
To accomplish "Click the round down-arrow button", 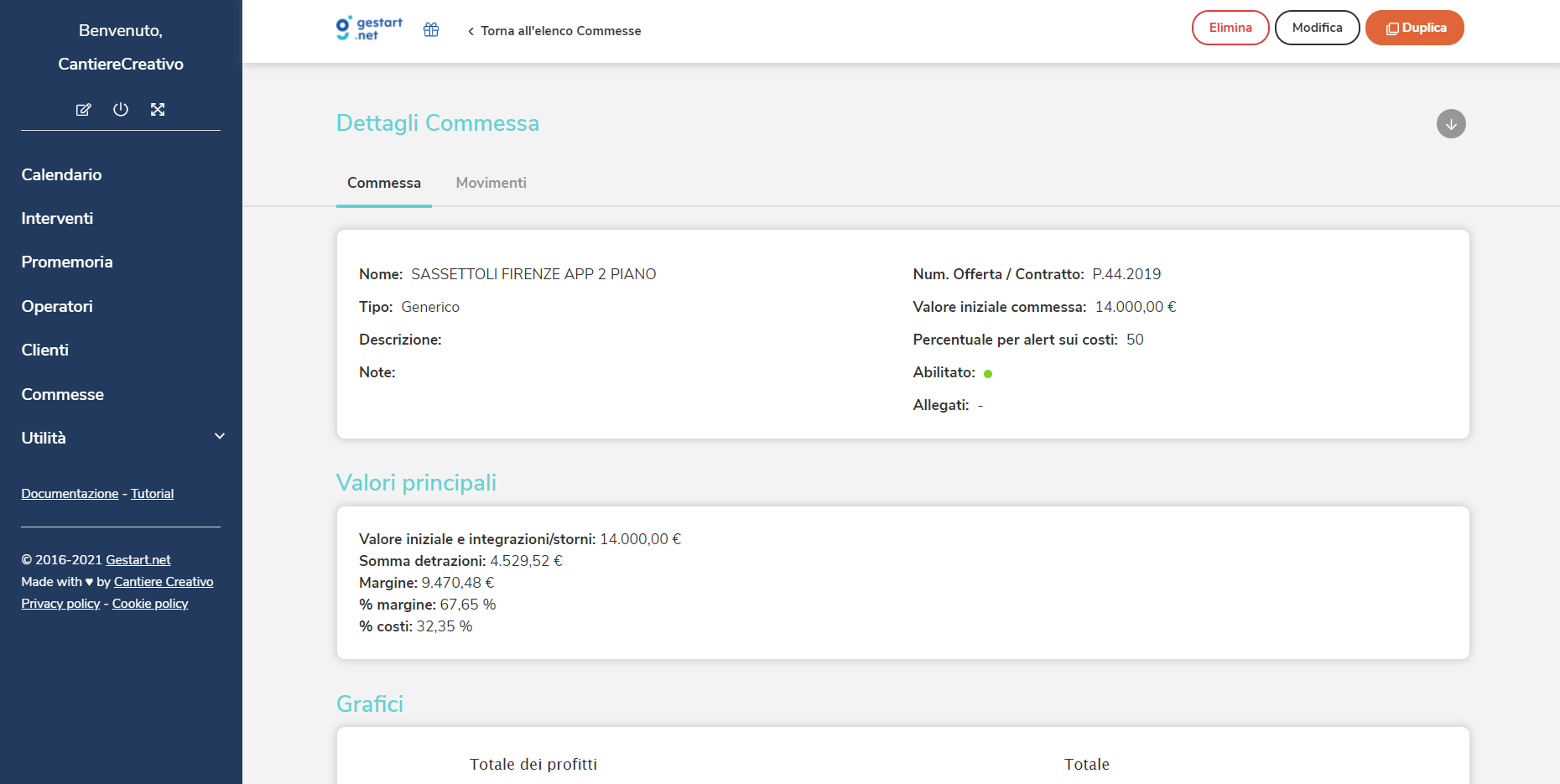I will coord(1451,124).
